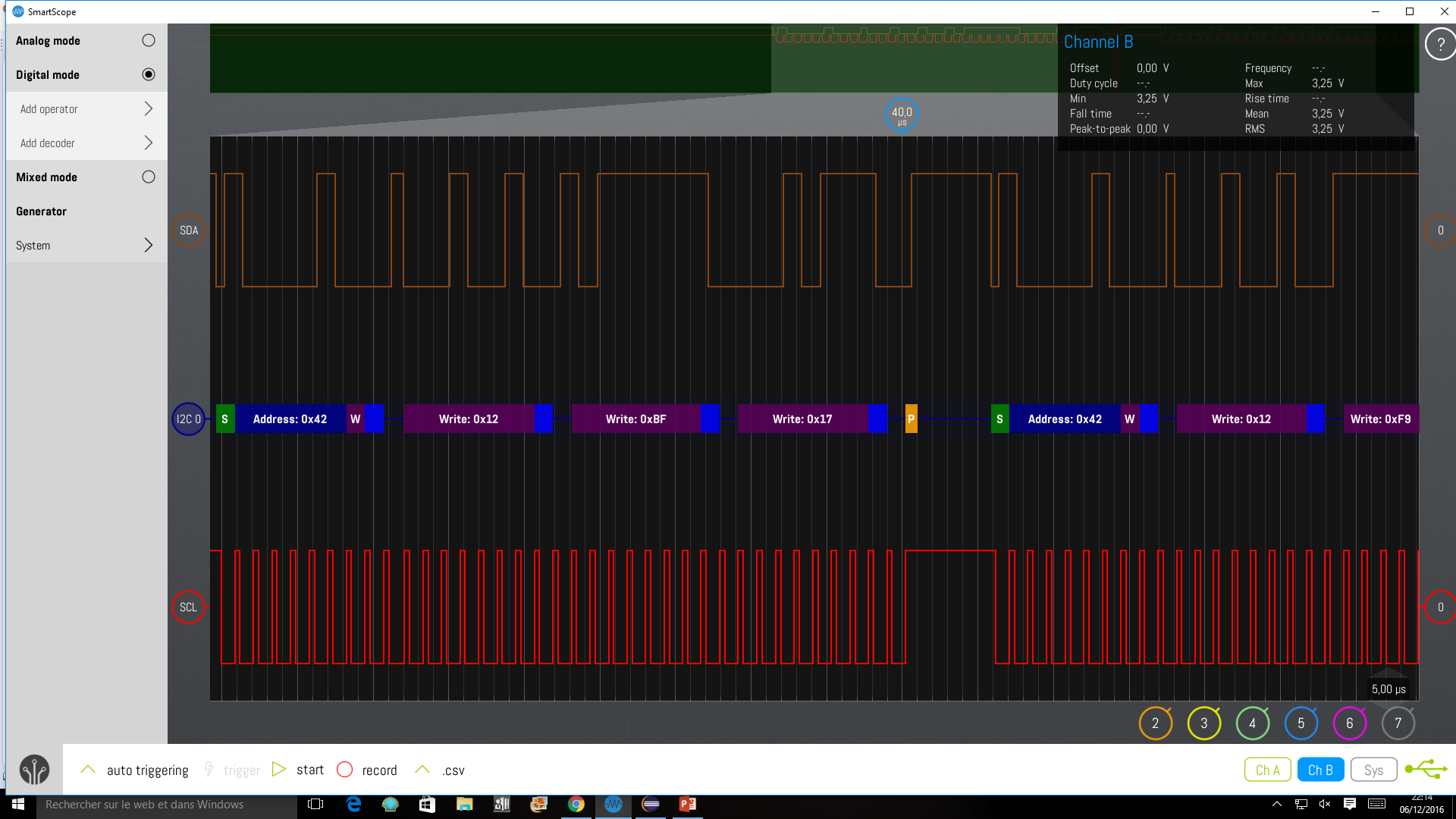
Task: Show hidden tray icons arrow
Action: (1277, 804)
